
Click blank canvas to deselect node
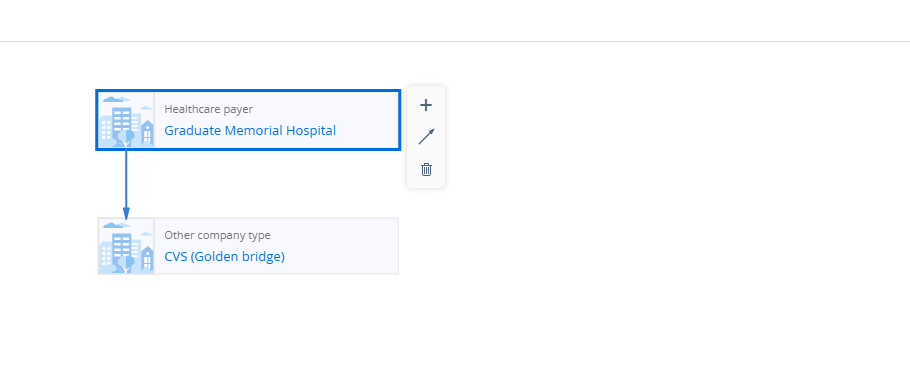(x=638, y=232)
